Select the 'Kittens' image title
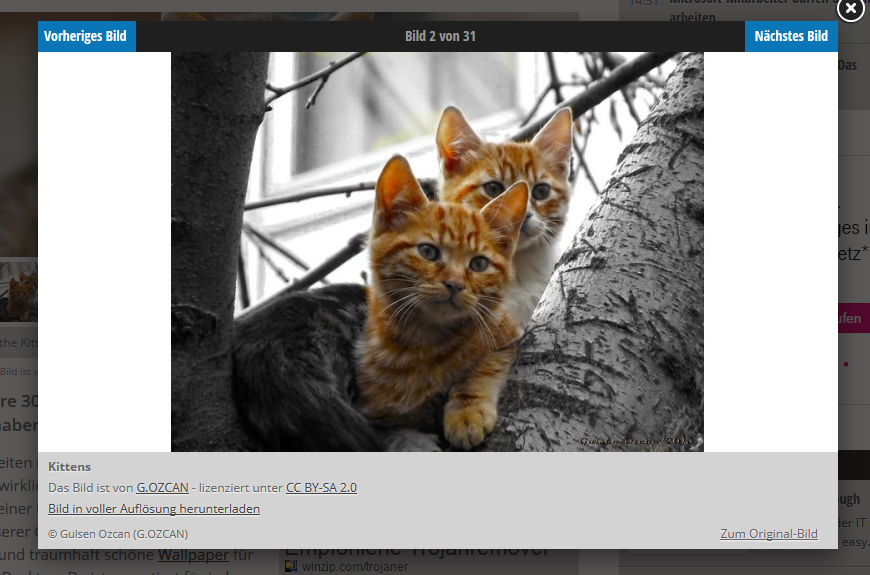The width and height of the screenshot is (870, 575). tap(69, 467)
